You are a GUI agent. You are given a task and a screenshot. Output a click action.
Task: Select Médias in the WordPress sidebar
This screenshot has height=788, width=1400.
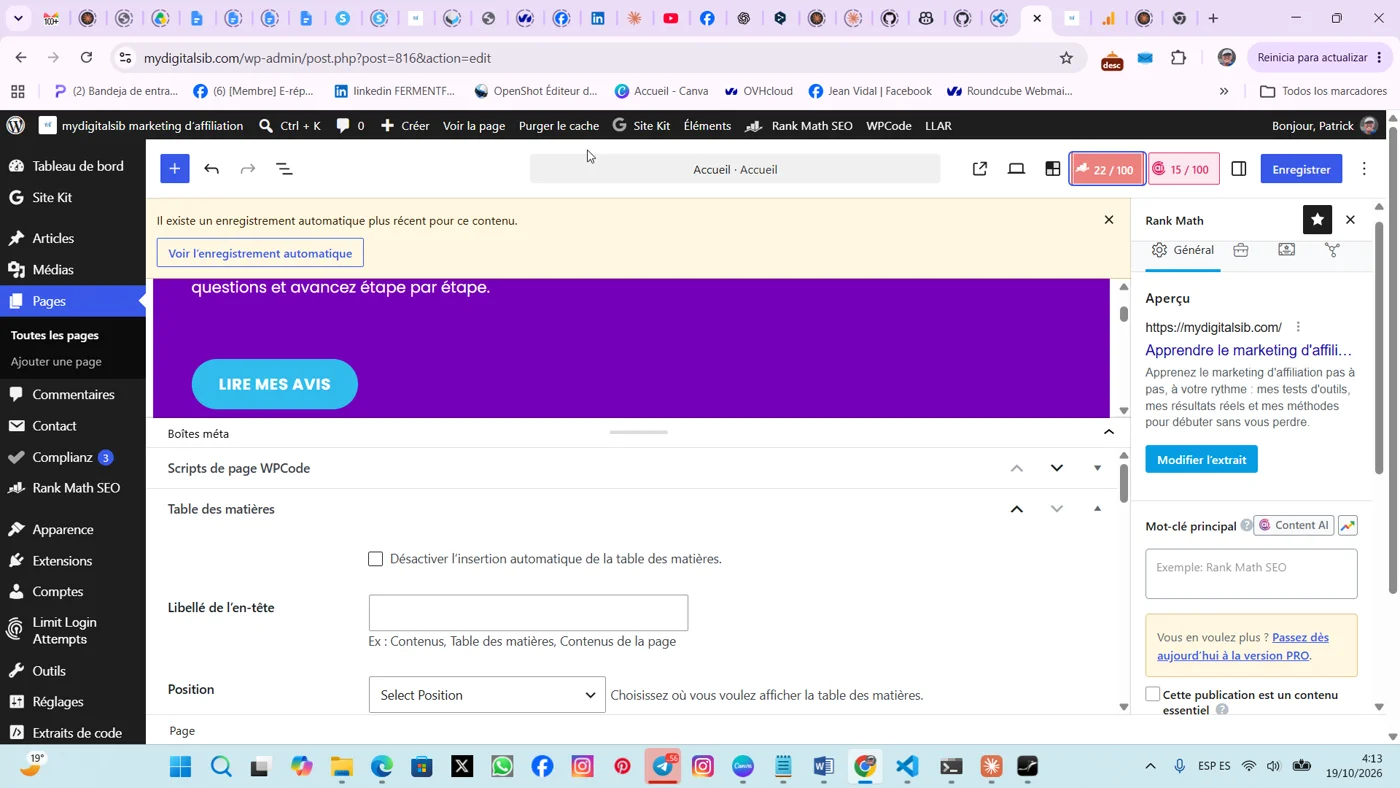pyautogui.click(x=53, y=269)
